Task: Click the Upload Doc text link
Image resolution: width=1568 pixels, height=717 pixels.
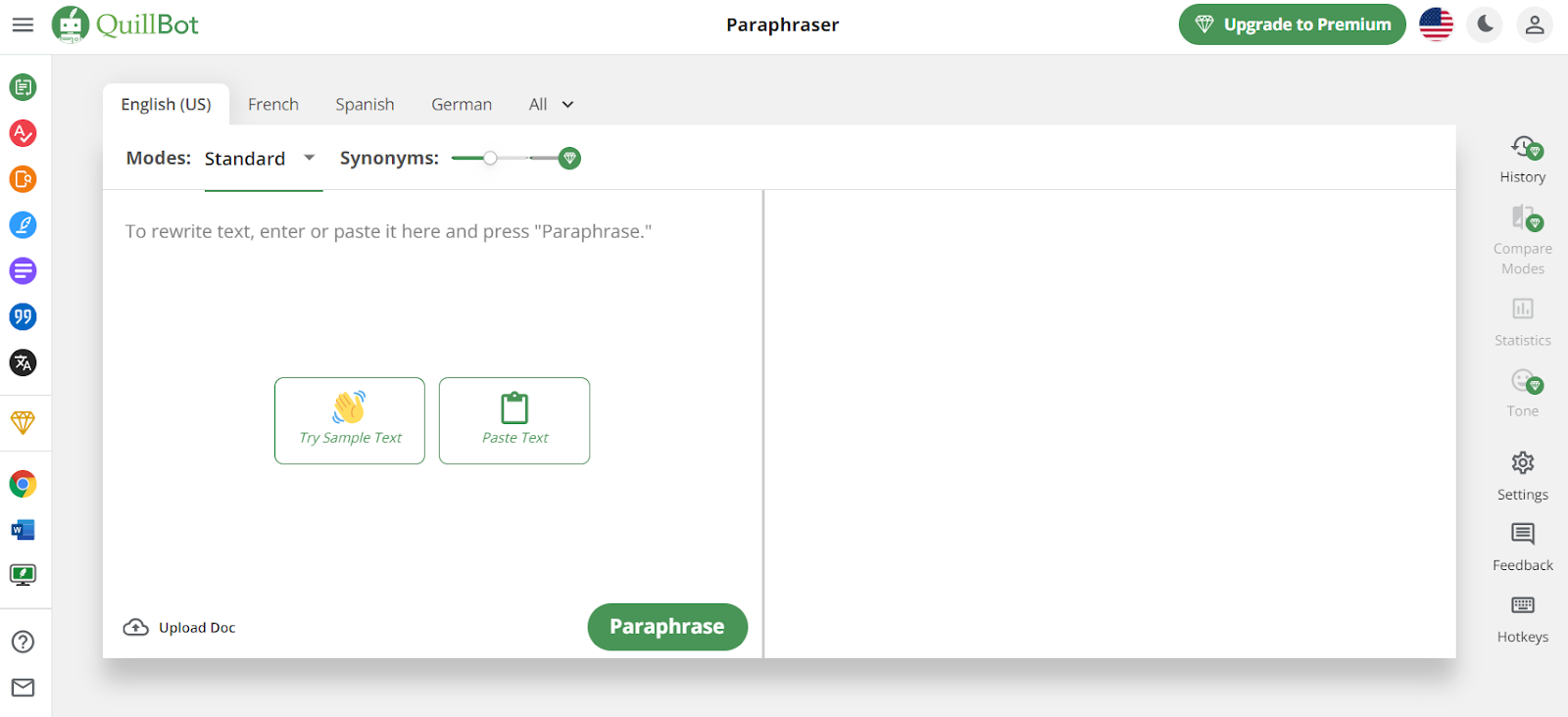Action: click(197, 628)
